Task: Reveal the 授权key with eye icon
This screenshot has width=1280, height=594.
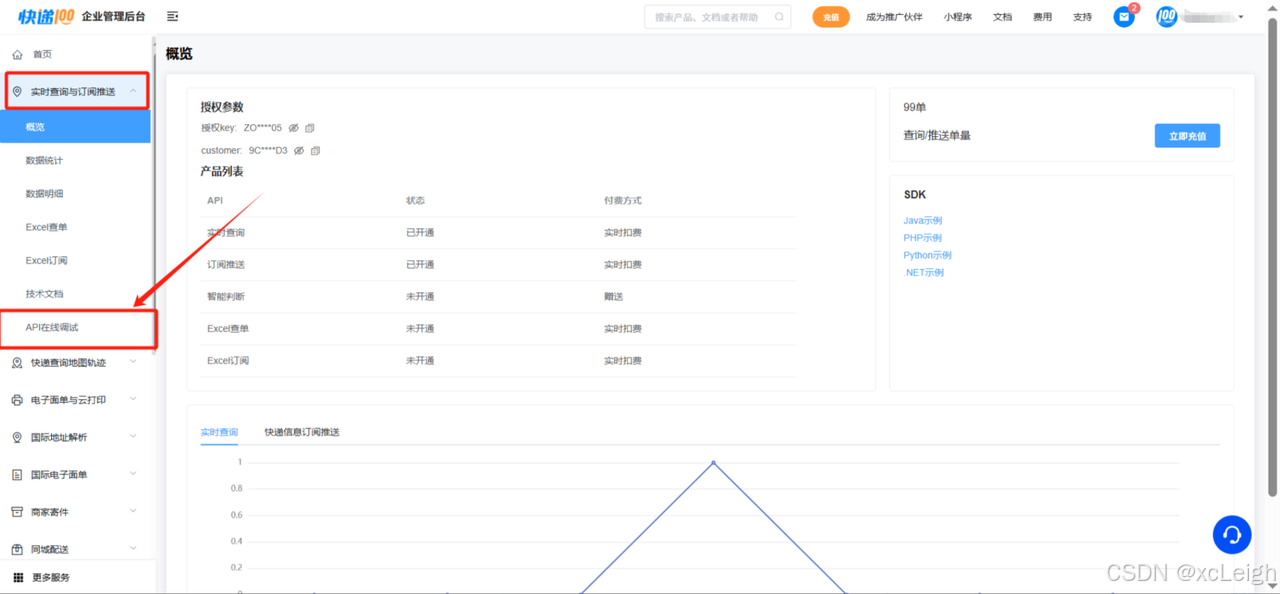Action: pyautogui.click(x=294, y=128)
